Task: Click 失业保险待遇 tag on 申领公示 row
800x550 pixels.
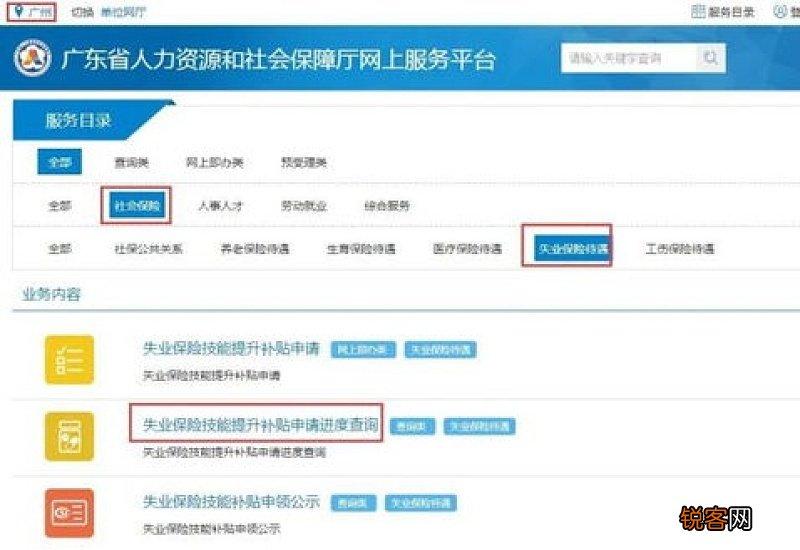Action: [421, 503]
